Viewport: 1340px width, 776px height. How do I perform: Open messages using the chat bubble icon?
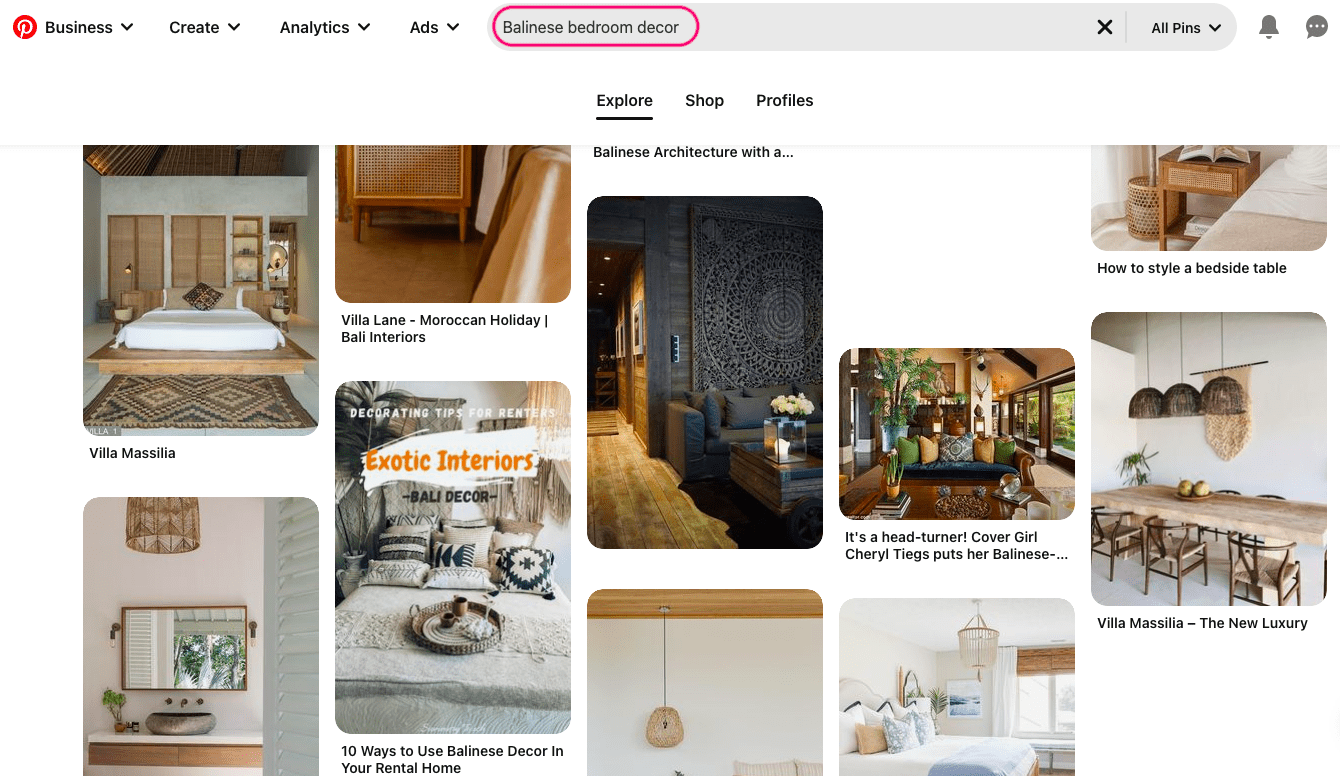tap(1316, 27)
